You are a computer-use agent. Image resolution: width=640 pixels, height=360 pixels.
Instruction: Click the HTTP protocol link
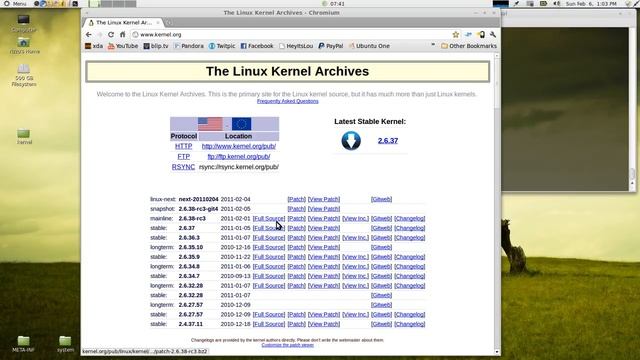[x=183, y=146]
